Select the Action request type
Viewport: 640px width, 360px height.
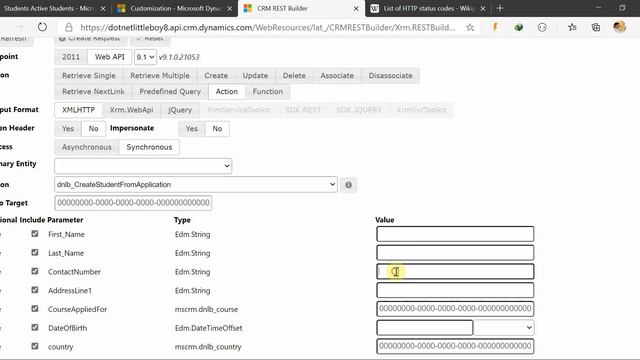[x=227, y=91]
